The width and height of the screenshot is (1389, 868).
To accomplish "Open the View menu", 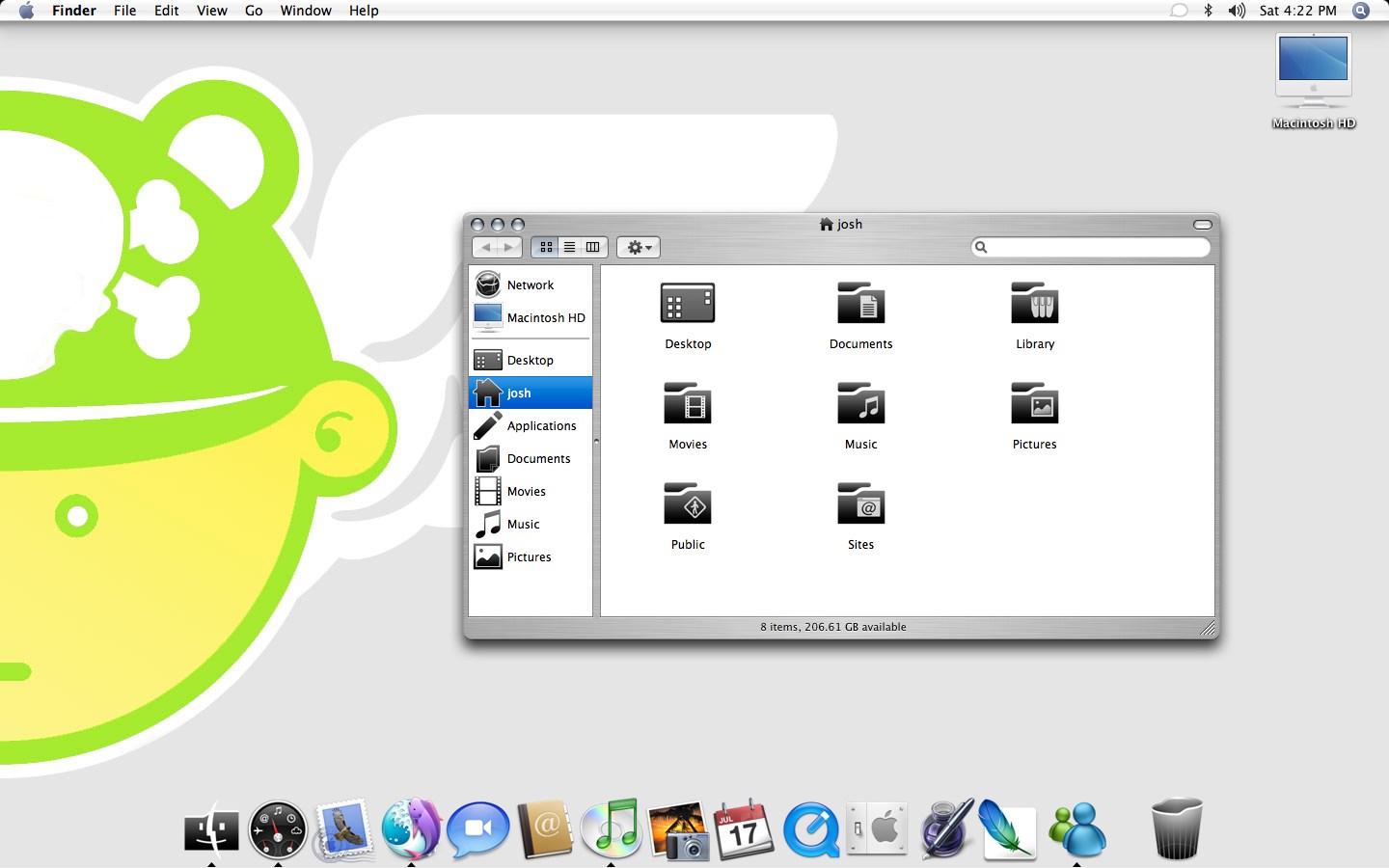I will point(211,11).
